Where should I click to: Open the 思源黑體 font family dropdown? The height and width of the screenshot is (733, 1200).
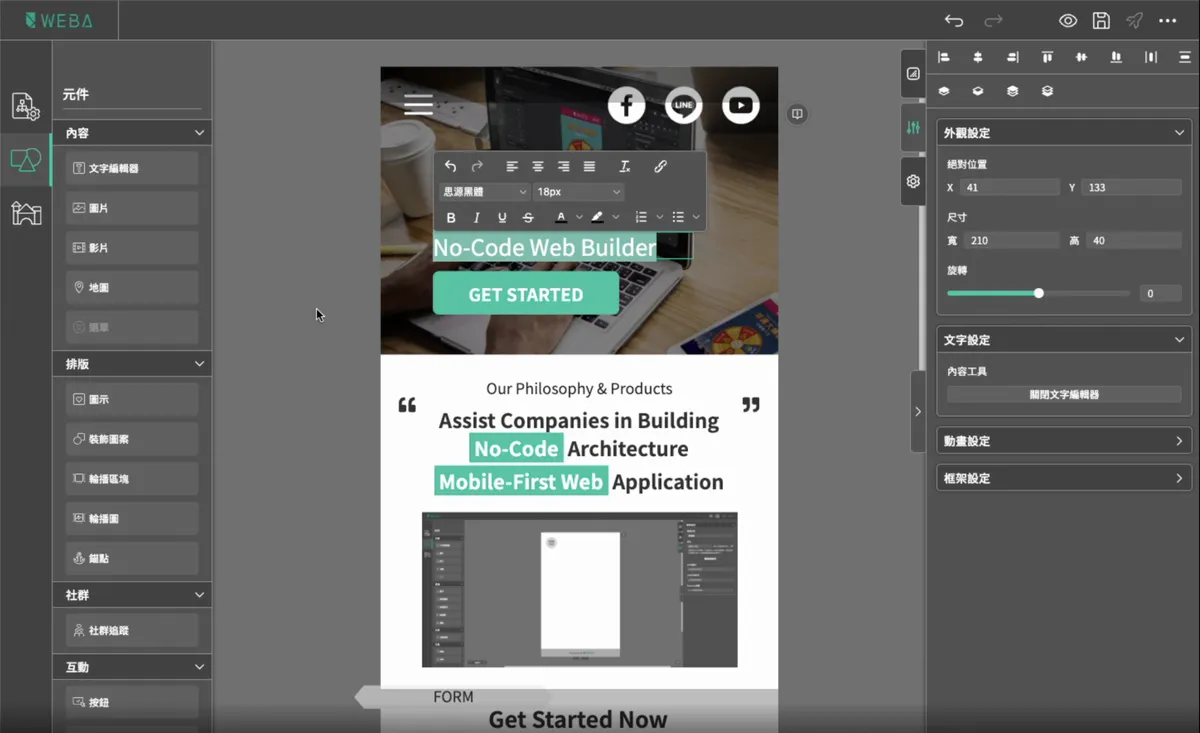[x=485, y=192]
